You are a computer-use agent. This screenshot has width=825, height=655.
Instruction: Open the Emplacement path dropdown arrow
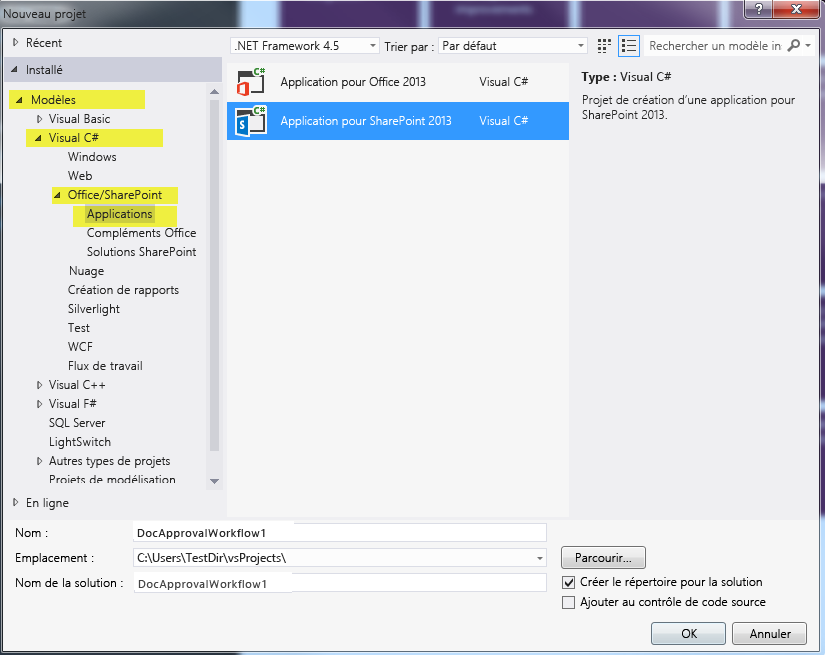[540, 558]
